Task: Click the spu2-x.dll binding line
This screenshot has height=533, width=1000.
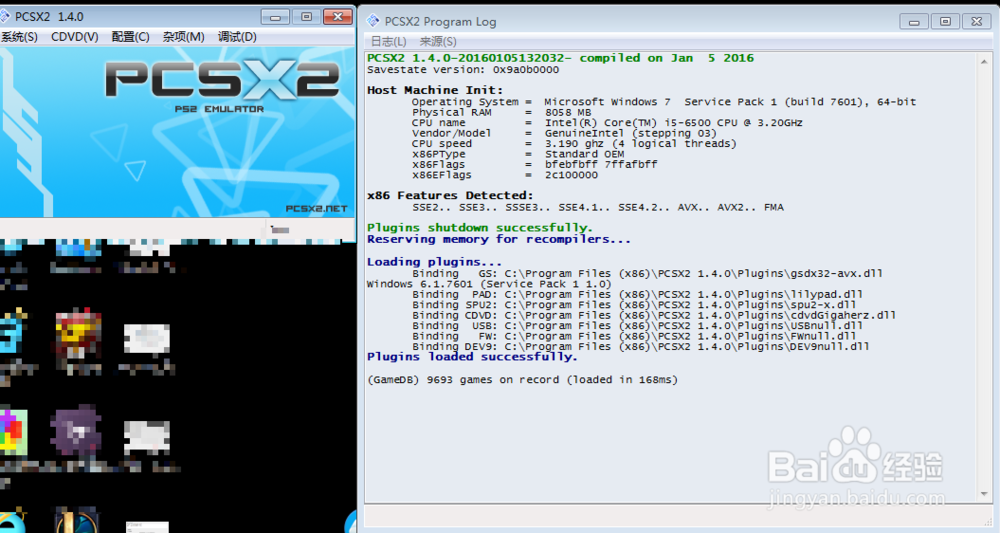Action: click(634, 305)
